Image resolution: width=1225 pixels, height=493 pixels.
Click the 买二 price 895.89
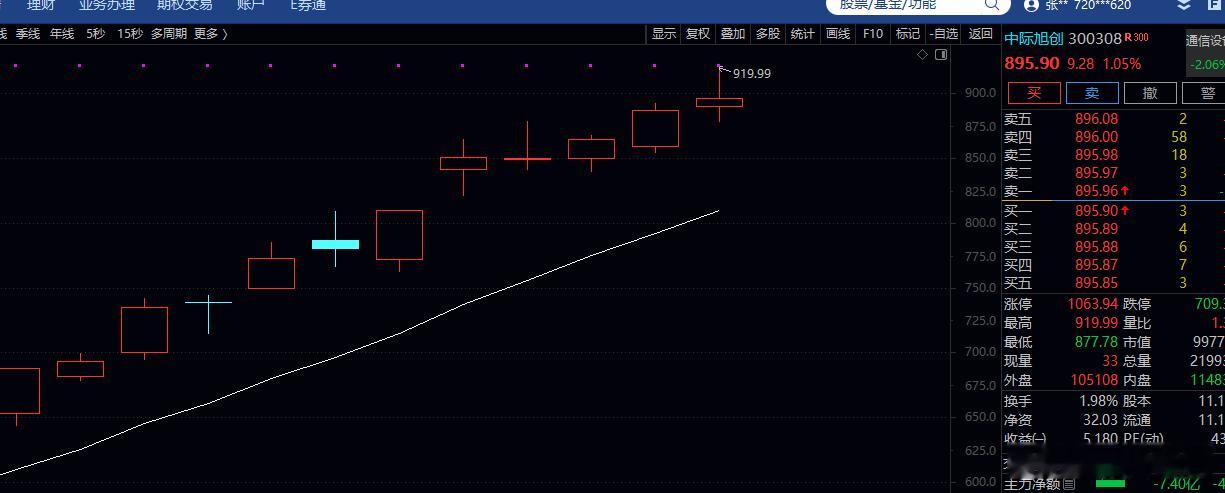1096,229
